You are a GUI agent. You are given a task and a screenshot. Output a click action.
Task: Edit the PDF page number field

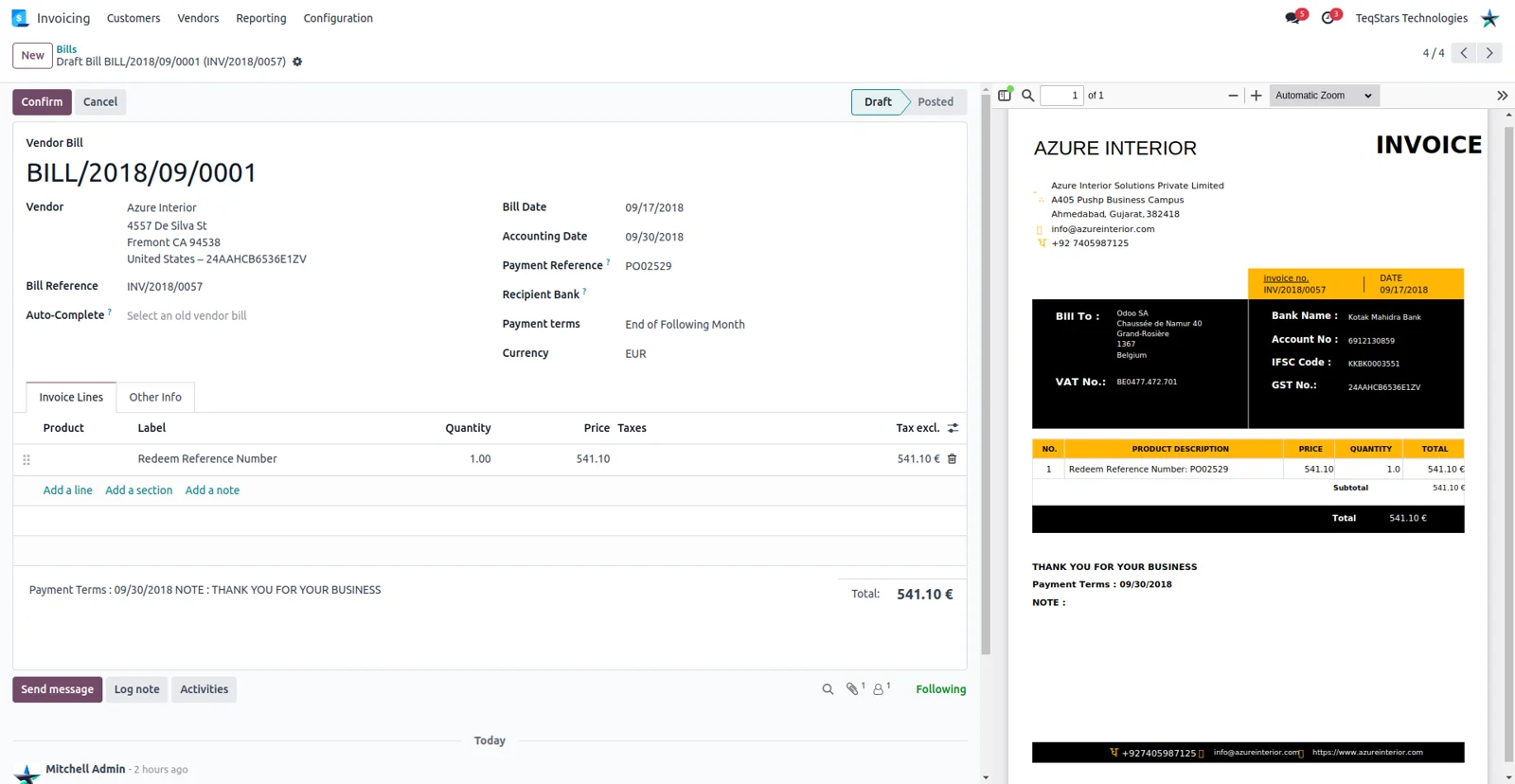pyautogui.click(x=1061, y=96)
